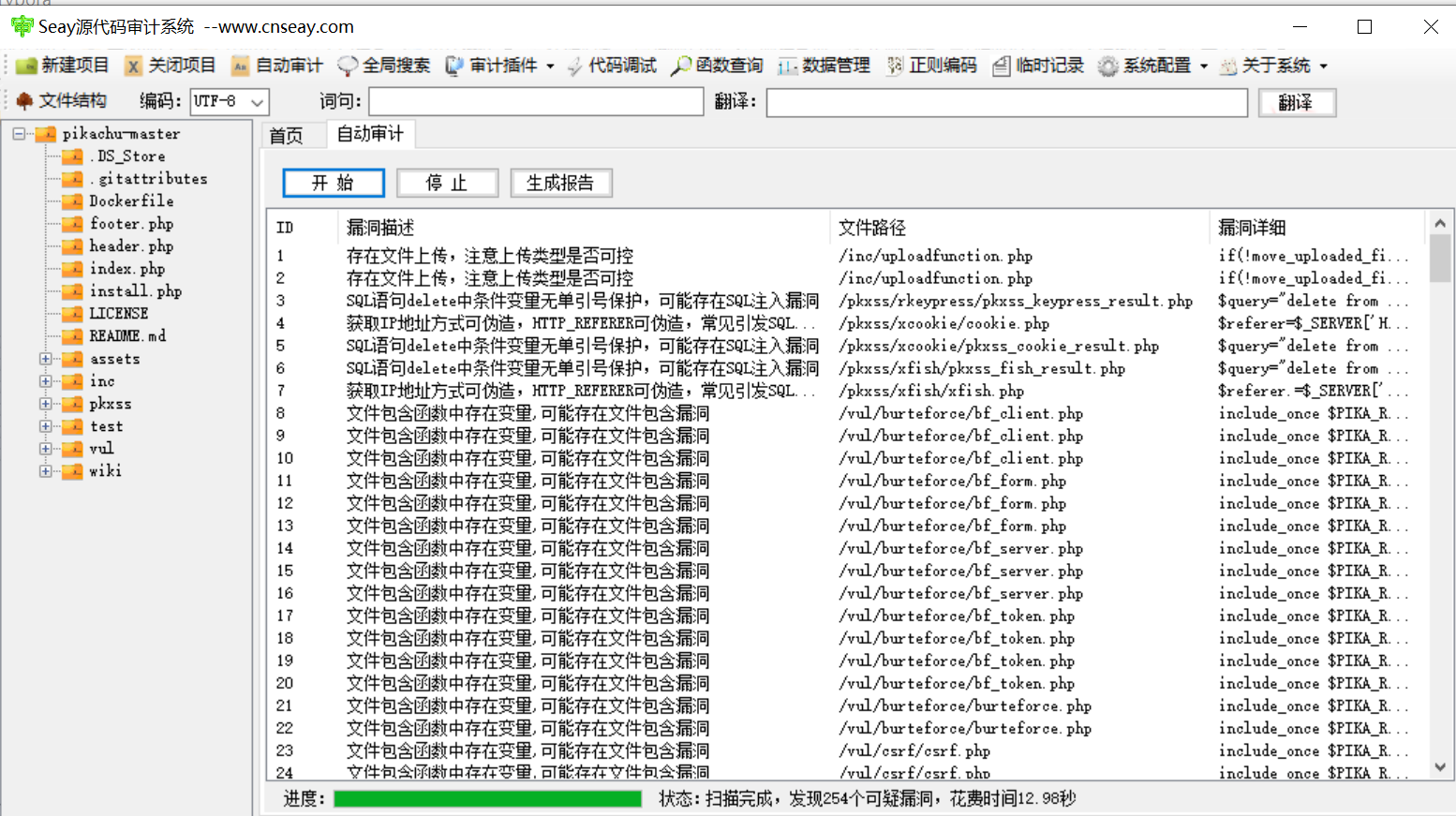The height and width of the screenshot is (816, 1456).
Task: Collapse the pikachu-master tree node
Action: (x=19, y=134)
